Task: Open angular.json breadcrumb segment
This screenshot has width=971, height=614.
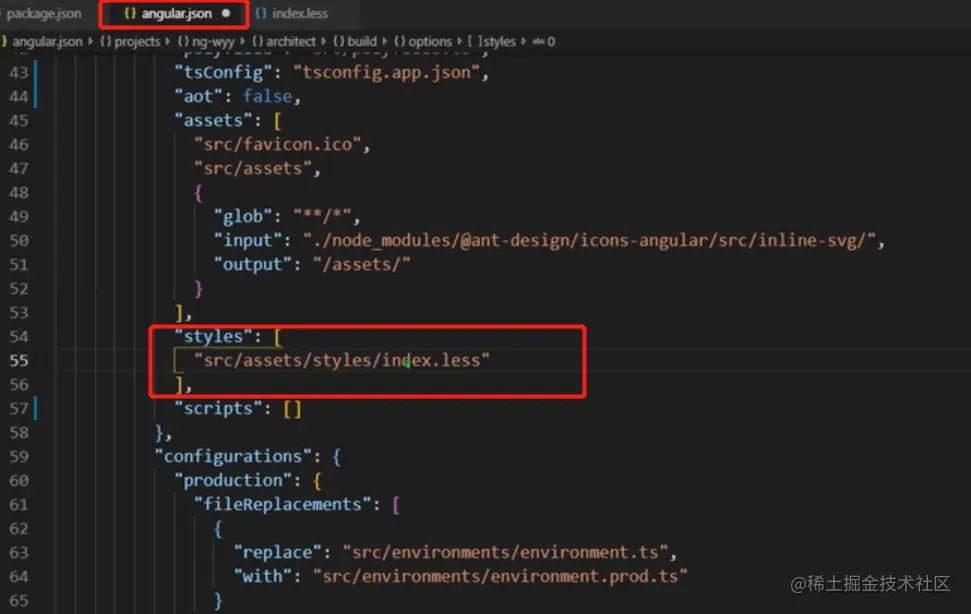Action: 47,41
